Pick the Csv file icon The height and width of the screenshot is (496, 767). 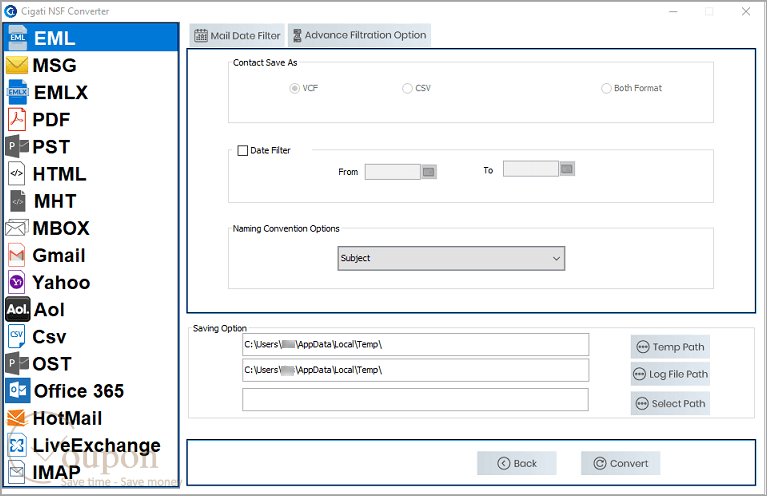pyautogui.click(x=17, y=337)
